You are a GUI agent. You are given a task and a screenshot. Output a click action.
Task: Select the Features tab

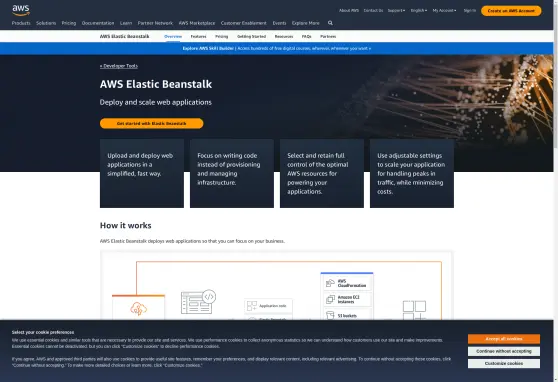pyautogui.click(x=199, y=36)
